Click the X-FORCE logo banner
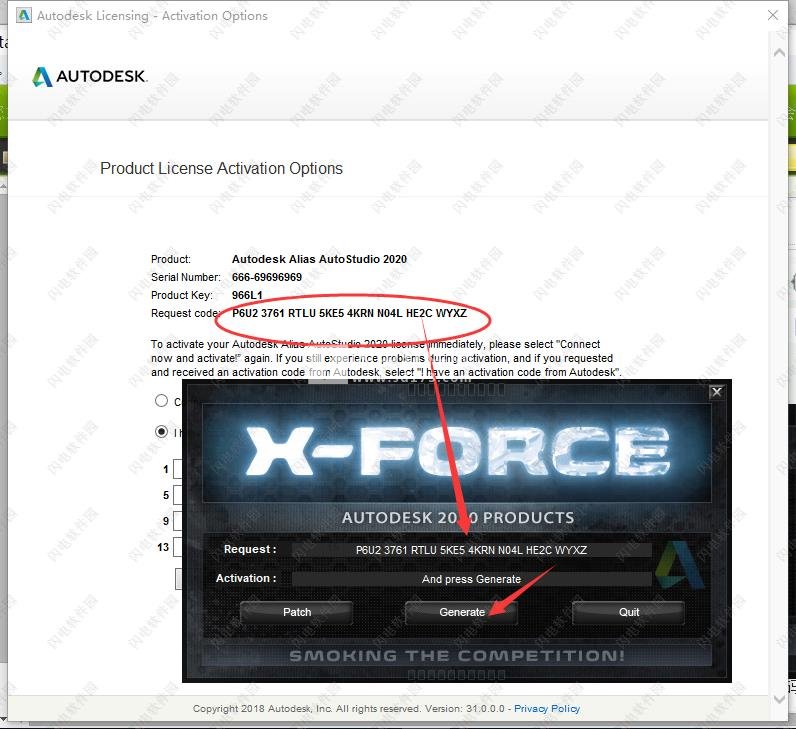 click(x=457, y=452)
